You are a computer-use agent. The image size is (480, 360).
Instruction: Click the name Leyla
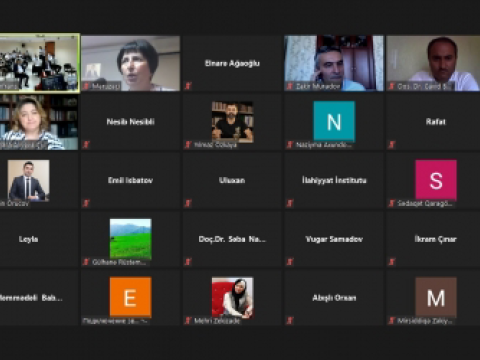coord(28,239)
